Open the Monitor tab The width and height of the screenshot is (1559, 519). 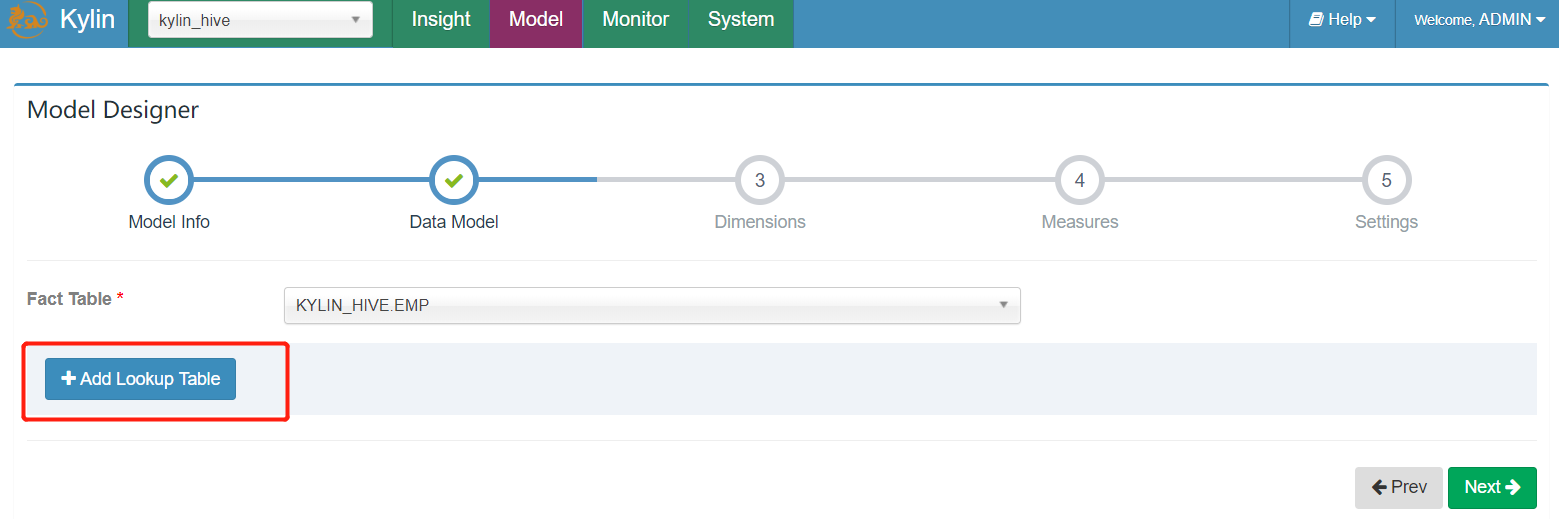tap(635, 20)
